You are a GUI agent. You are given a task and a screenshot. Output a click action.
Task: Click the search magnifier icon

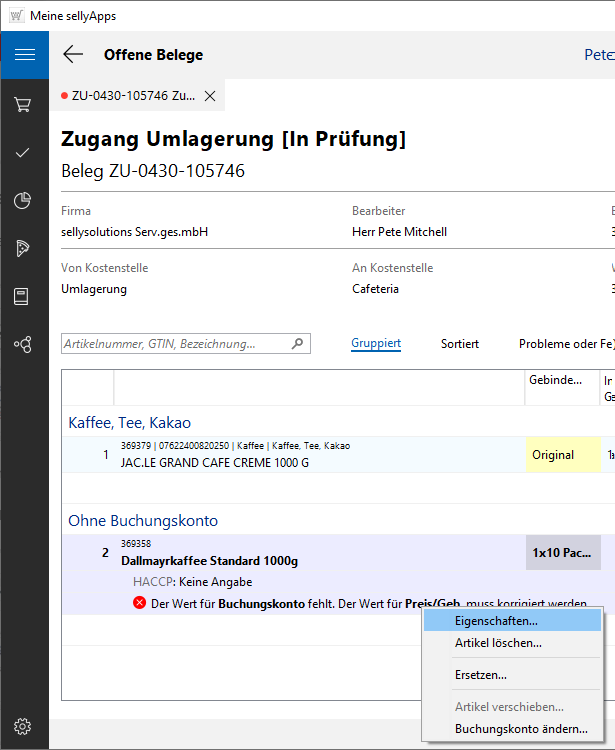pyautogui.click(x=297, y=344)
